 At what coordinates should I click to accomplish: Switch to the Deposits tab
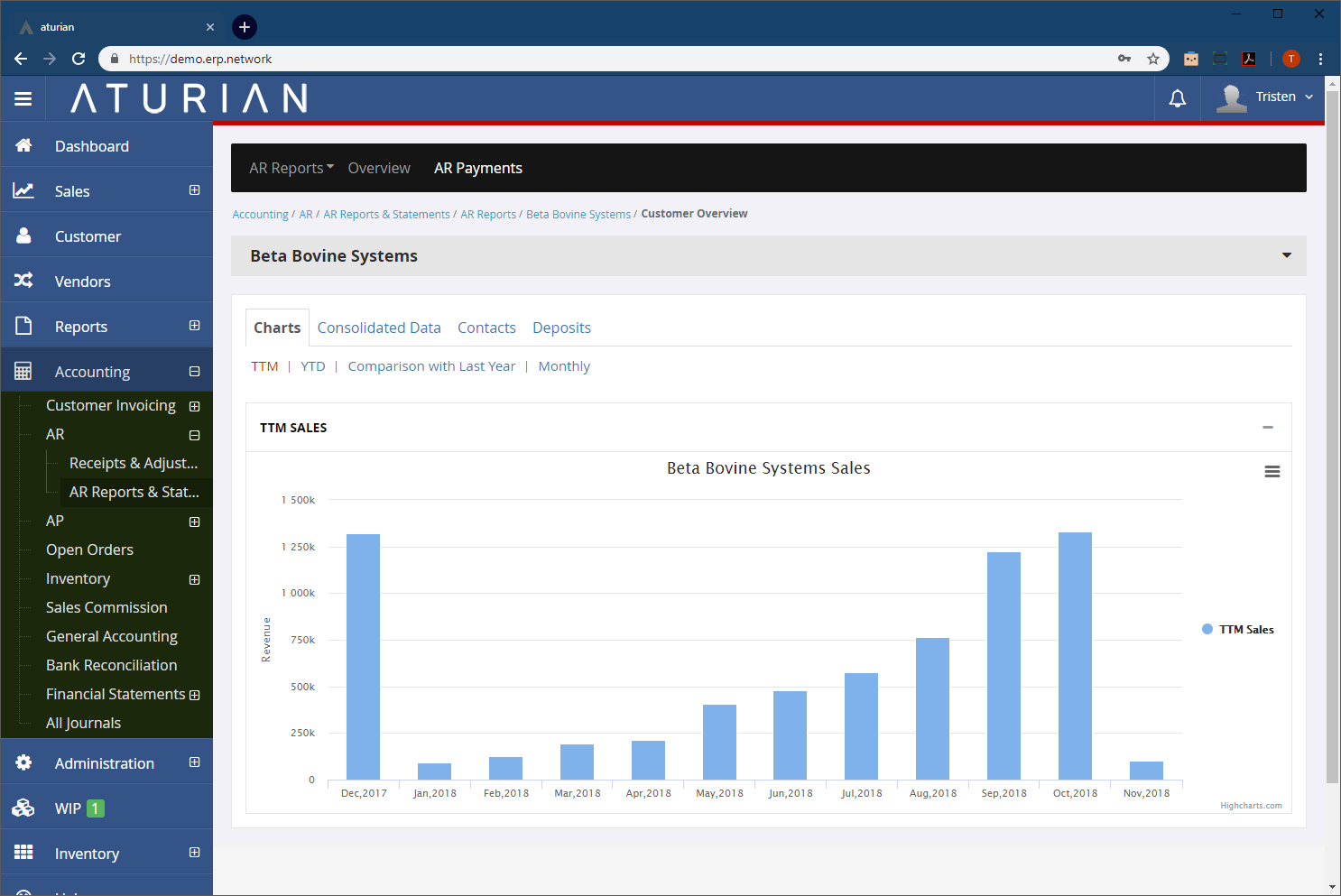pyautogui.click(x=561, y=328)
